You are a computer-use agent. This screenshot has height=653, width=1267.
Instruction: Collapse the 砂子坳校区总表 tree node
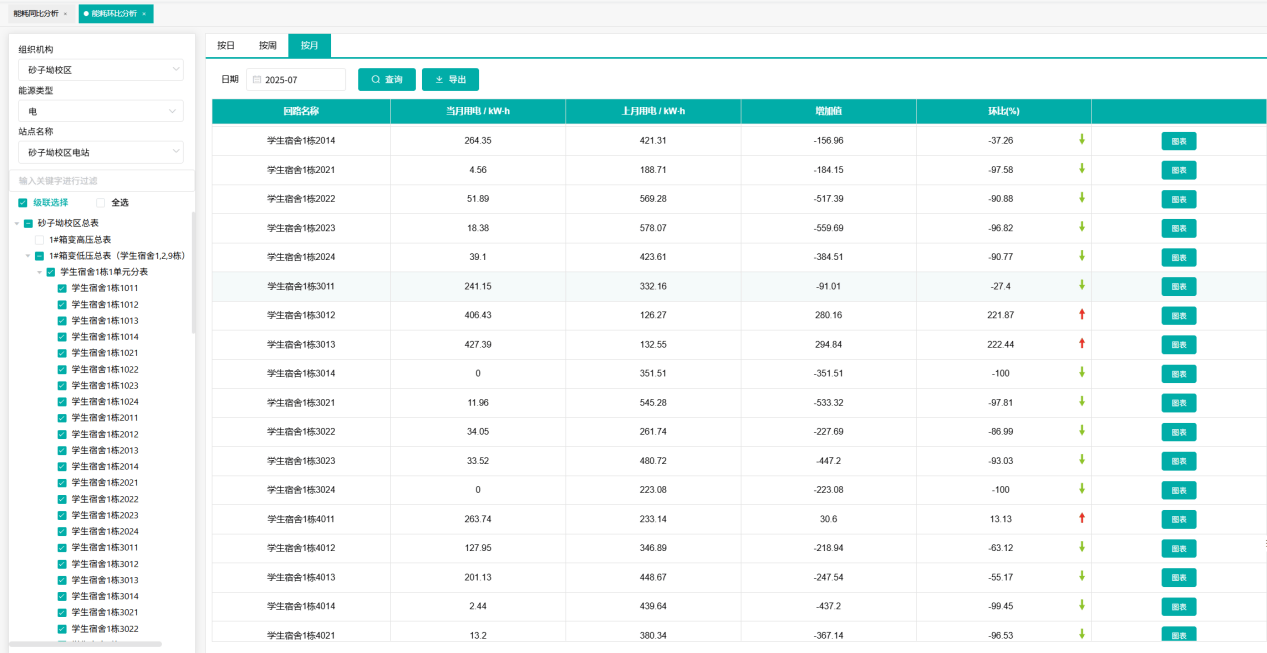(16, 224)
